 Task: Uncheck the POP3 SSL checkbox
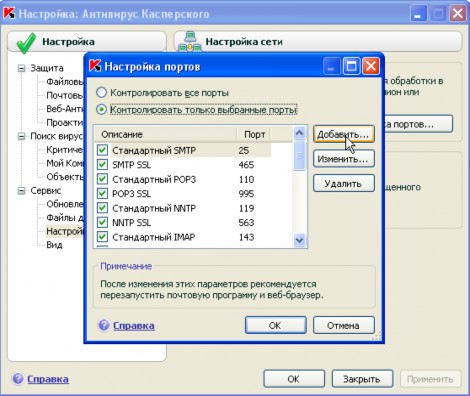(x=102, y=193)
